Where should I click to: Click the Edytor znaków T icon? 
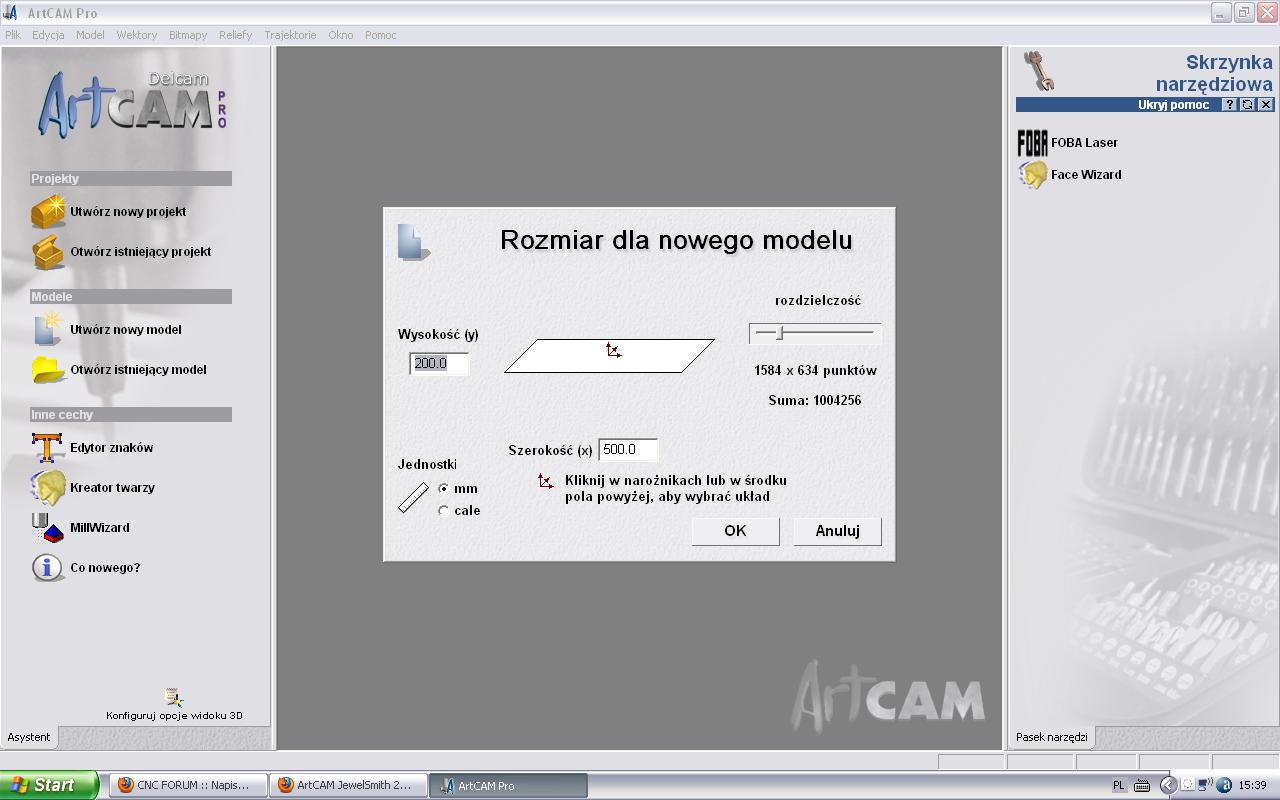[47, 448]
